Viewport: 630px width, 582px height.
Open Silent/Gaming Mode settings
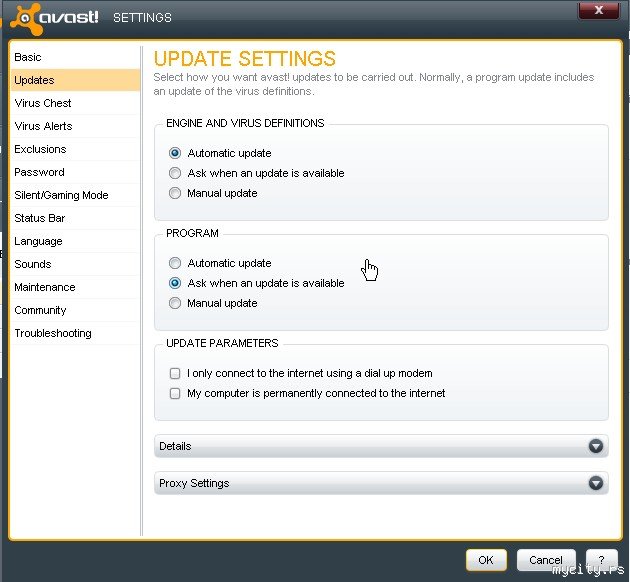(61, 195)
